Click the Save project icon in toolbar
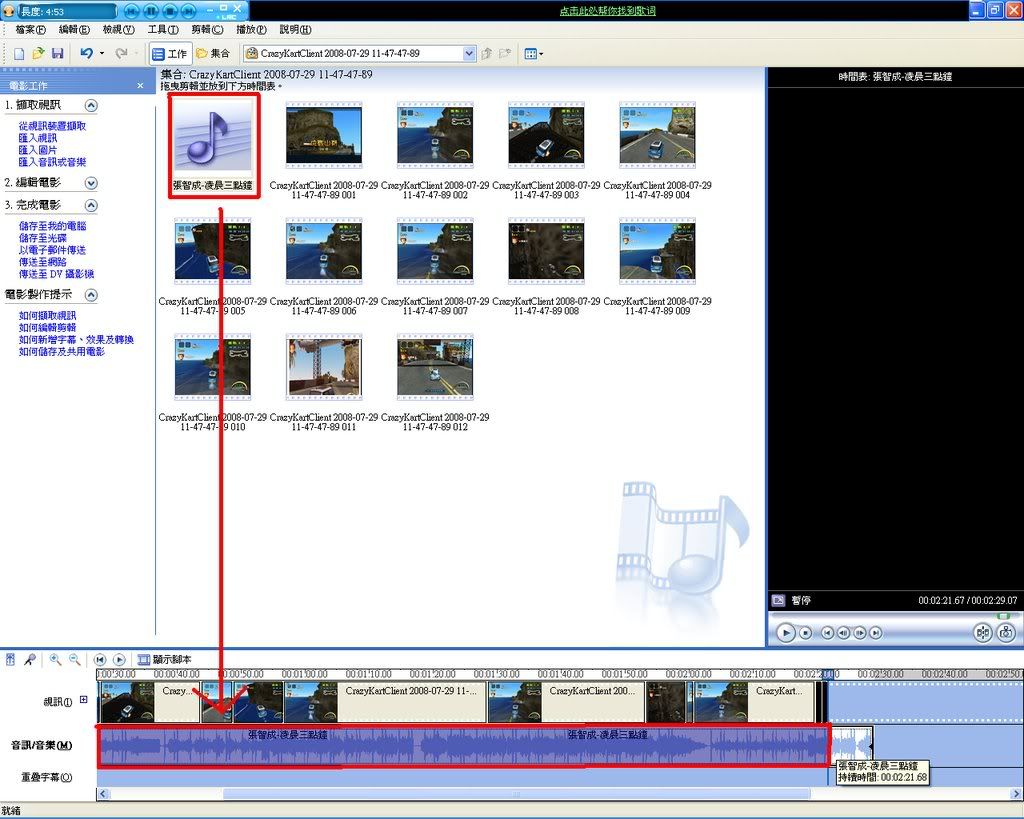Image resolution: width=1024 pixels, height=819 pixels. coord(57,53)
